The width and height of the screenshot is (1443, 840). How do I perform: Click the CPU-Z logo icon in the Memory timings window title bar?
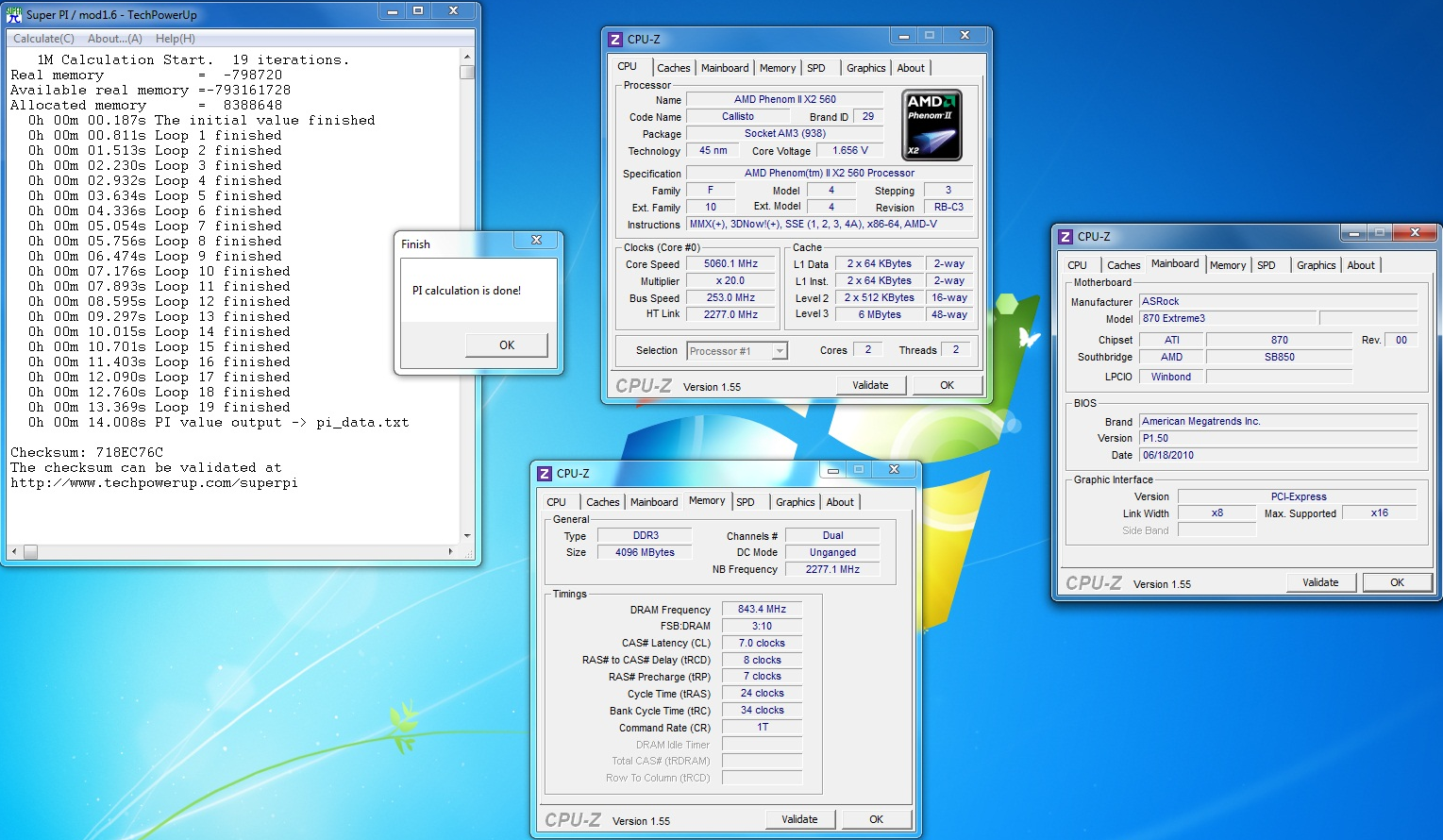tap(545, 474)
